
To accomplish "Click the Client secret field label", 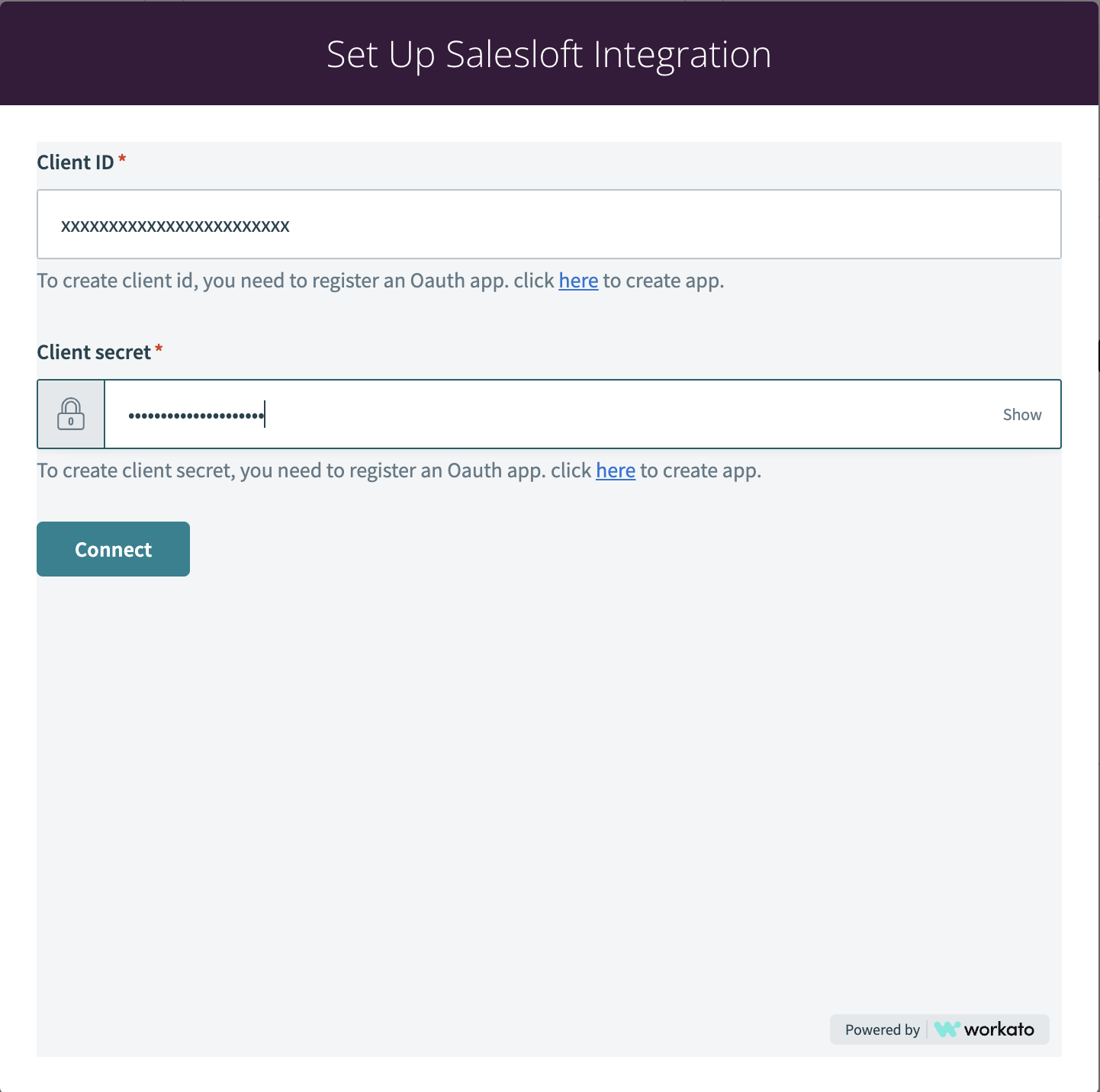I will 94,352.
